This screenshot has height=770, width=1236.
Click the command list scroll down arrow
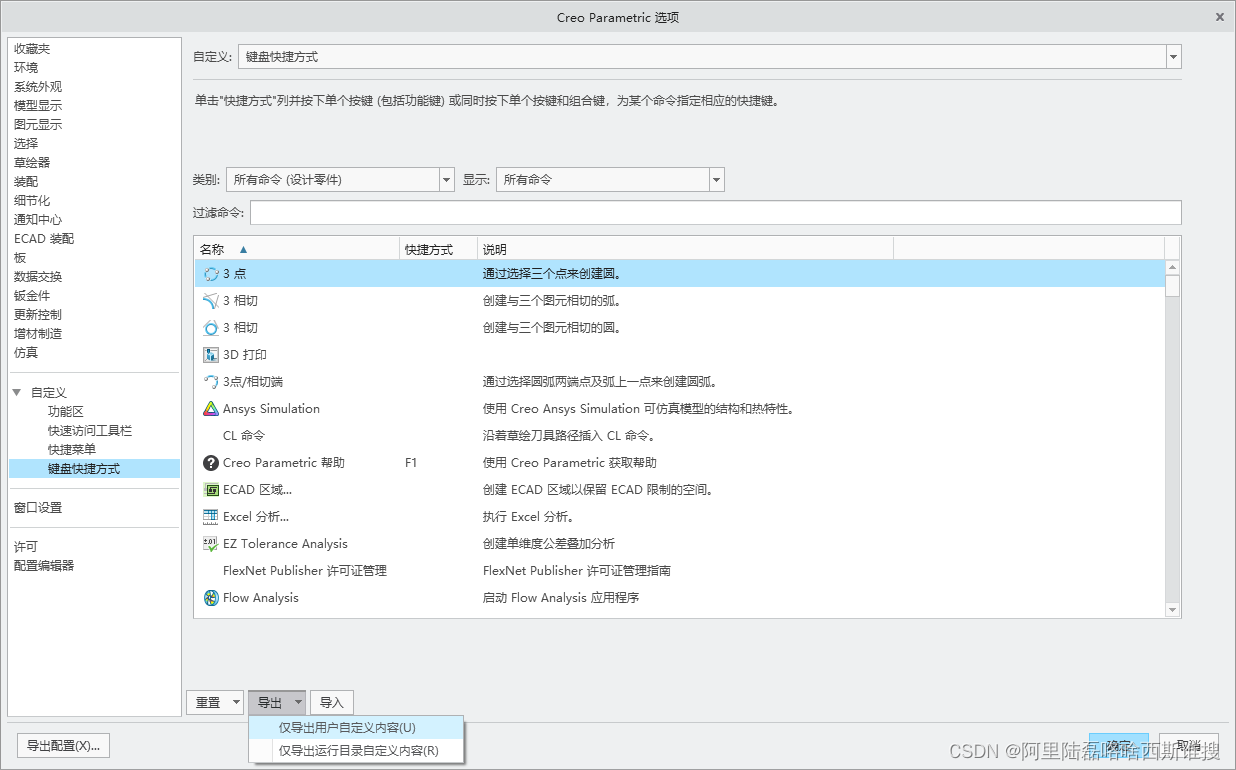(x=1173, y=609)
